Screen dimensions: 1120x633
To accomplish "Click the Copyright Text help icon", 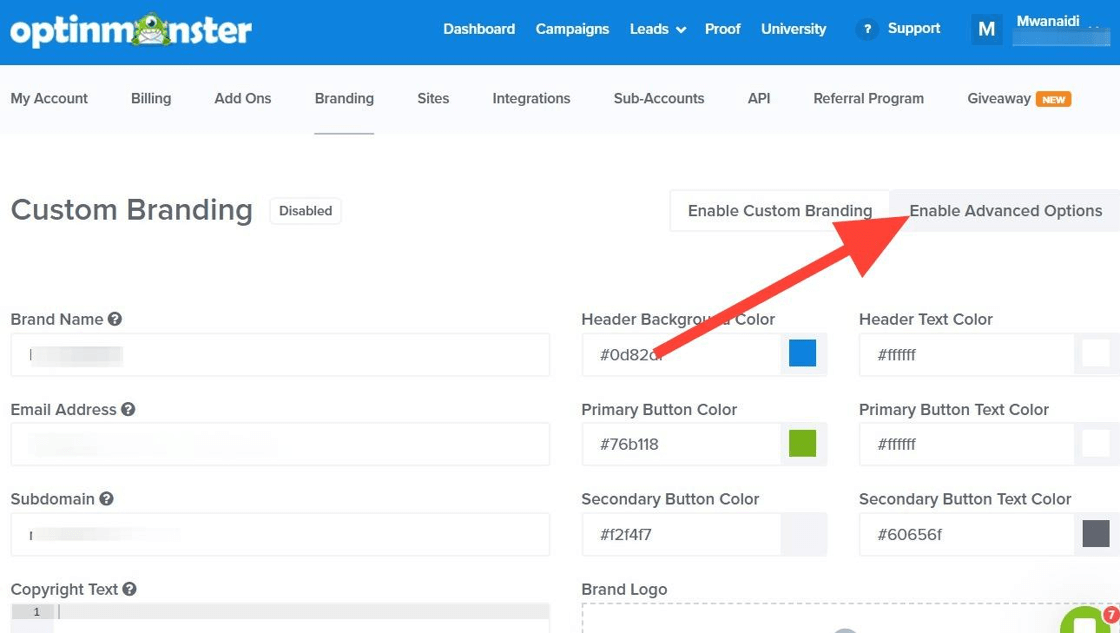I will click(x=132, y=589).
